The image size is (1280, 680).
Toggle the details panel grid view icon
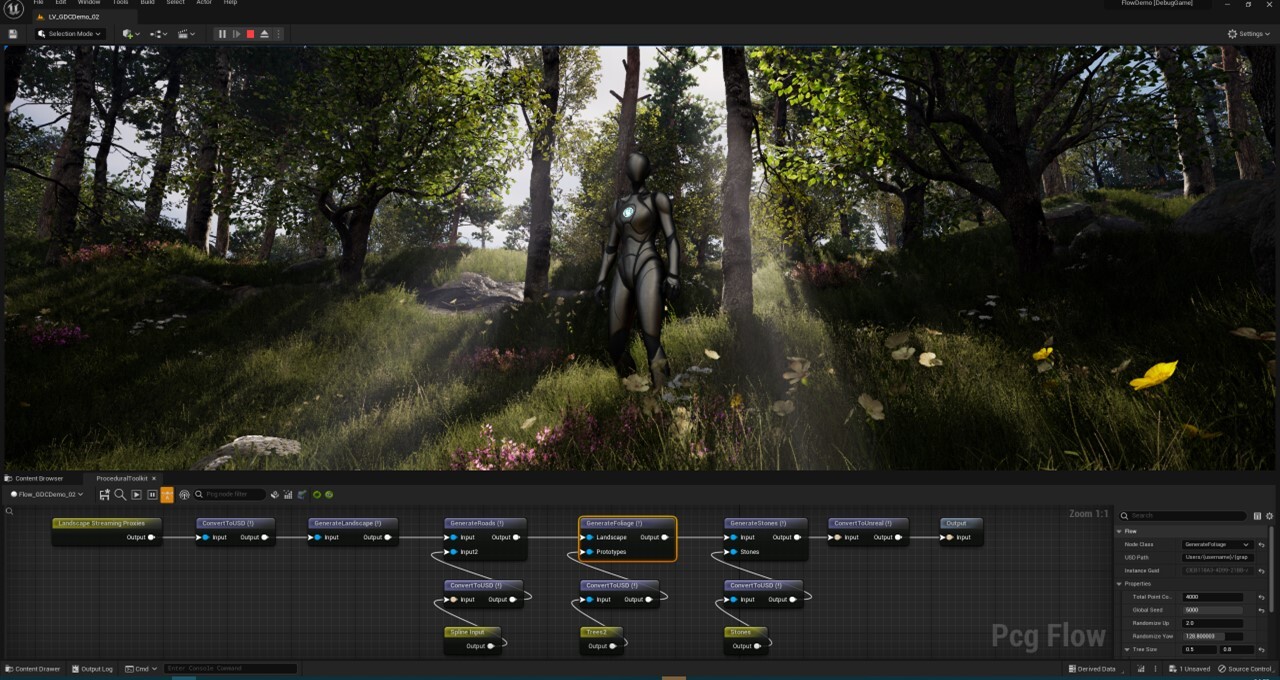tap(1257, 516)
